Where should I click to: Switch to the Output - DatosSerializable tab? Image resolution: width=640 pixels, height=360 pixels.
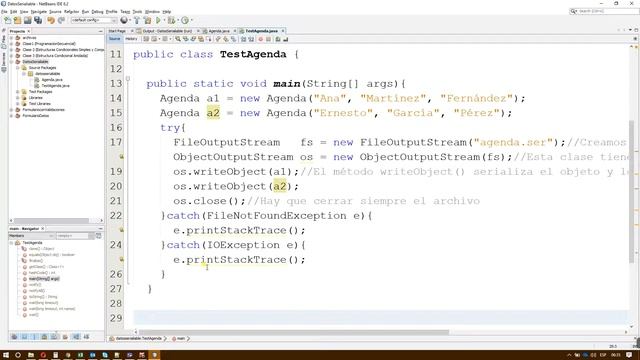click(167, 31)
